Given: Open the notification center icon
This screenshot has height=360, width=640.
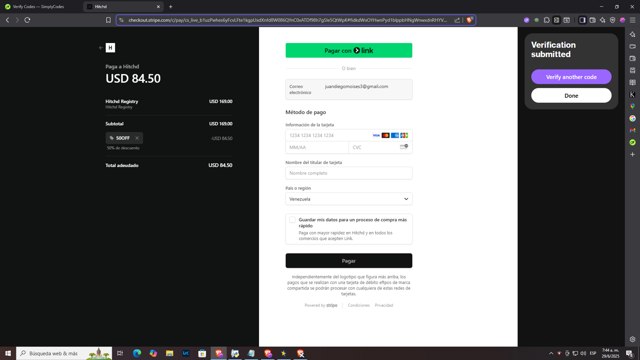Looking at the screenshot, I should pyautogui.click(x=629, y=353).
